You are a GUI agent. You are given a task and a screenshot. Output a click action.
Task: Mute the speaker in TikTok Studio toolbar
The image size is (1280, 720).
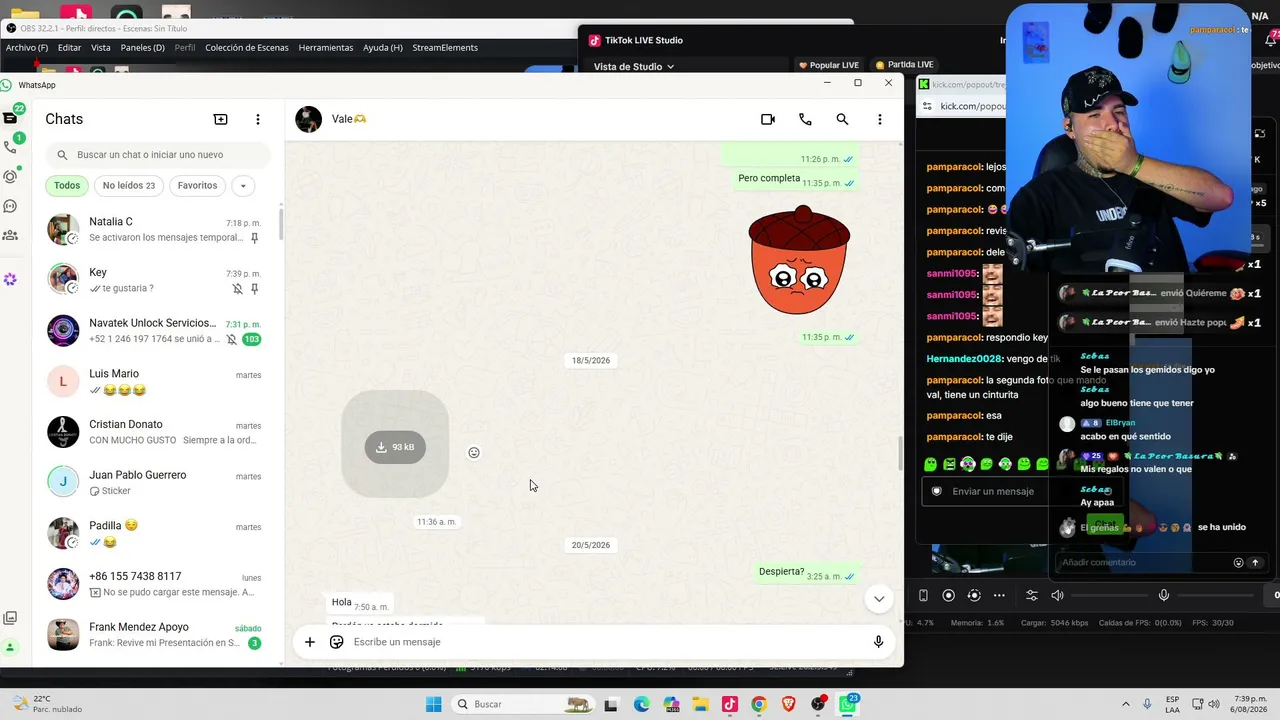tap(1057, 596)
